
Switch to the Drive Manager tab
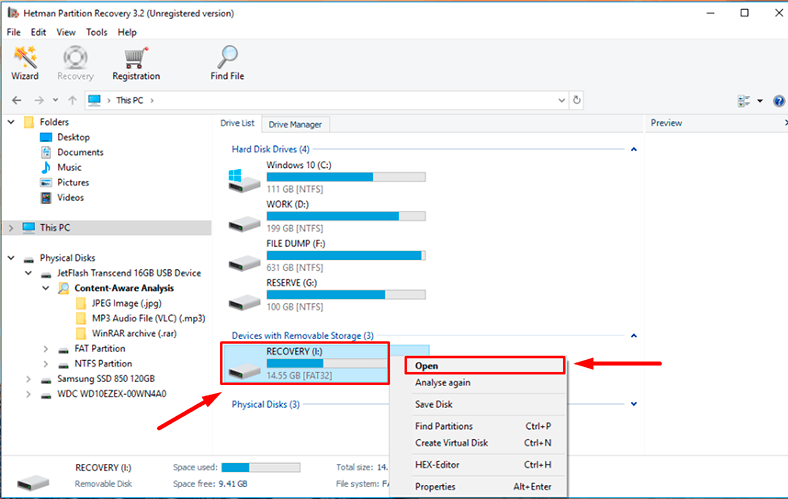point(295,124)
